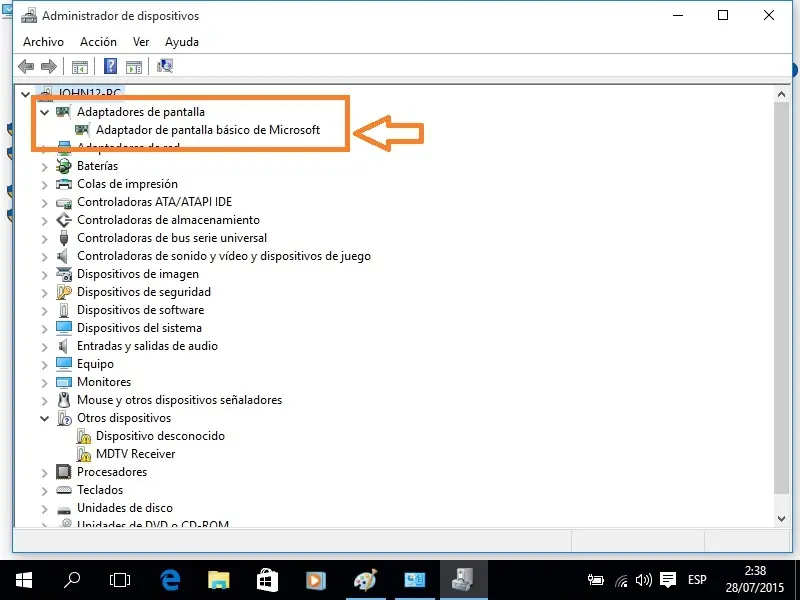Screen dimensions: 800x600
Task: Click the mouse icon for Mouse y otros dispositivos
Action: [x=64, y=399]
